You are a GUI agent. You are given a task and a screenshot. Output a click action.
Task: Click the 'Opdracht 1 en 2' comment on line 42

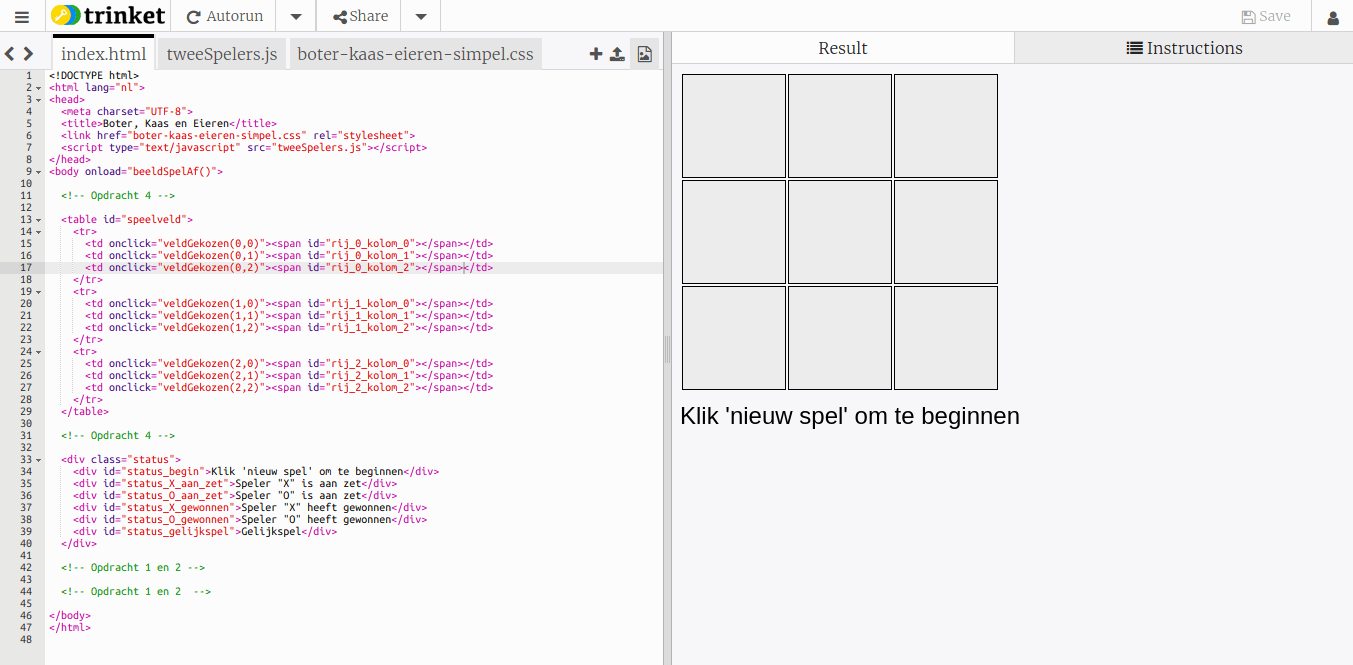[x=133, y=568]
